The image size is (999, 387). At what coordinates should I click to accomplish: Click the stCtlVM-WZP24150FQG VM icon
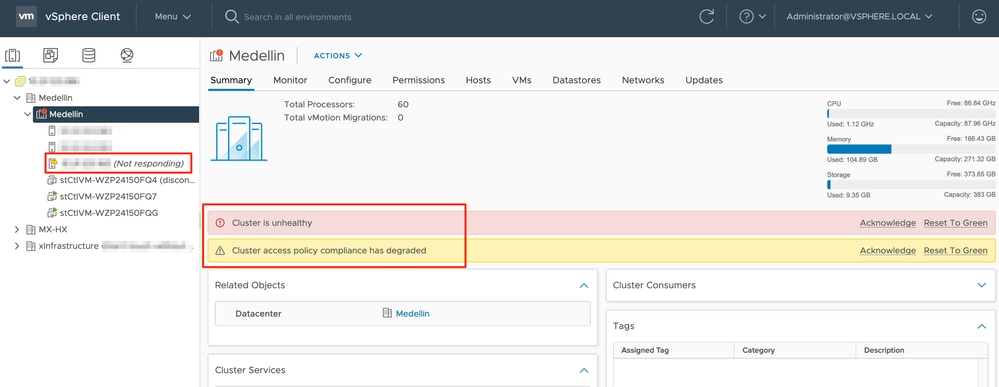(x=53, y=213)
